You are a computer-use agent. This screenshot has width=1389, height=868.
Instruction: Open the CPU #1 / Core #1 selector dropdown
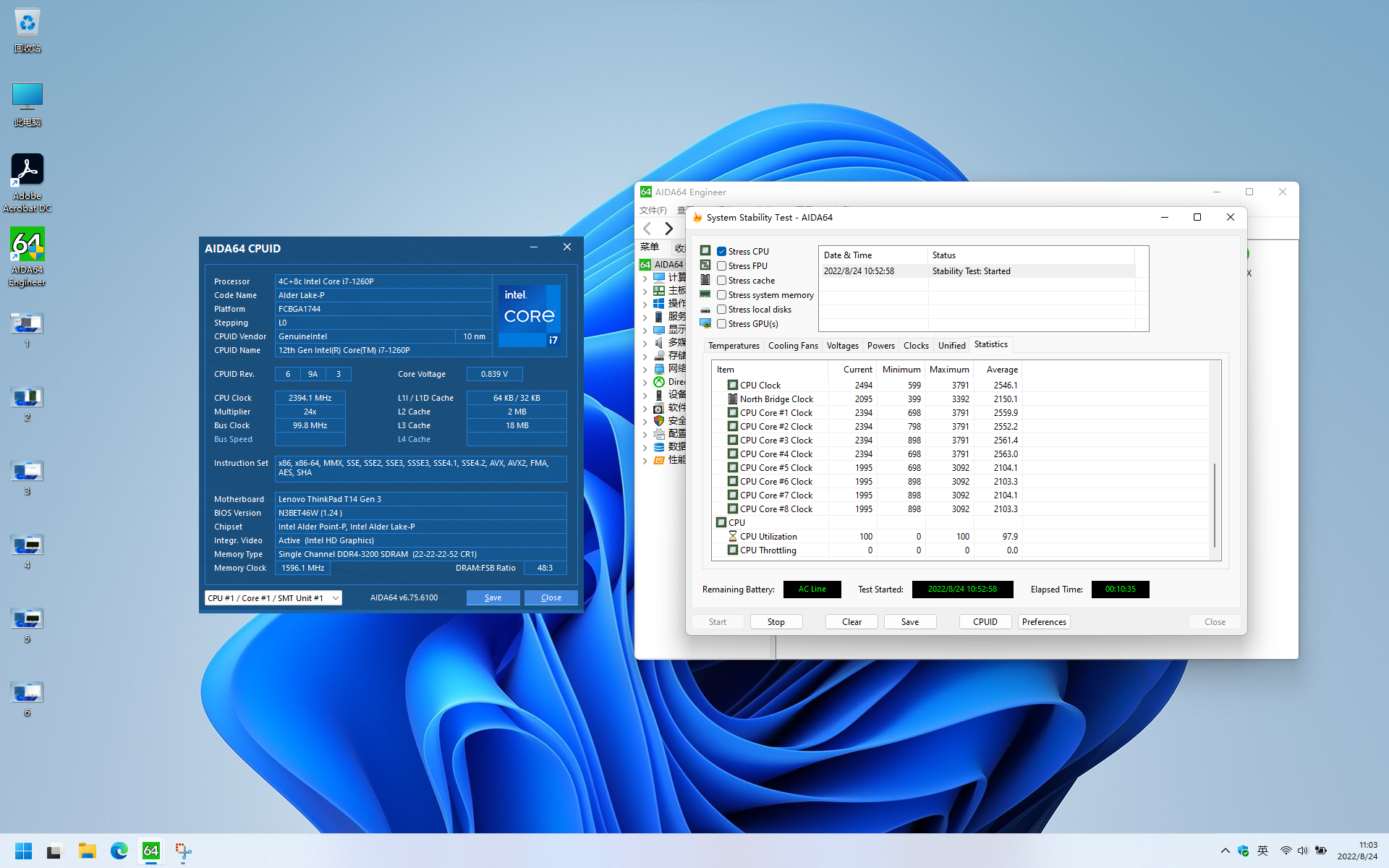(273, 598)
